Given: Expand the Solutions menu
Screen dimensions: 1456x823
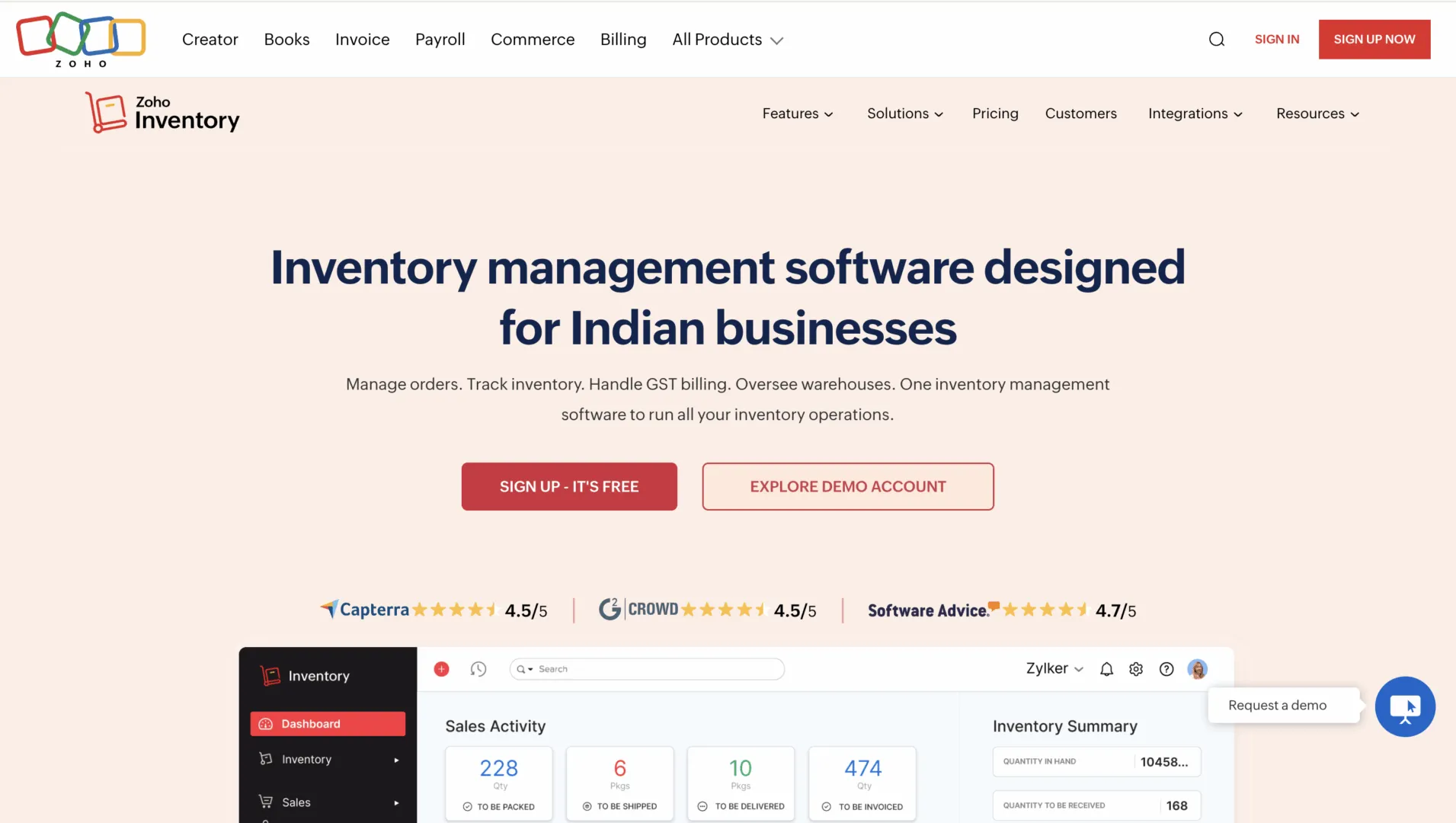Looking at the screenshot, I should coord(905,114).
